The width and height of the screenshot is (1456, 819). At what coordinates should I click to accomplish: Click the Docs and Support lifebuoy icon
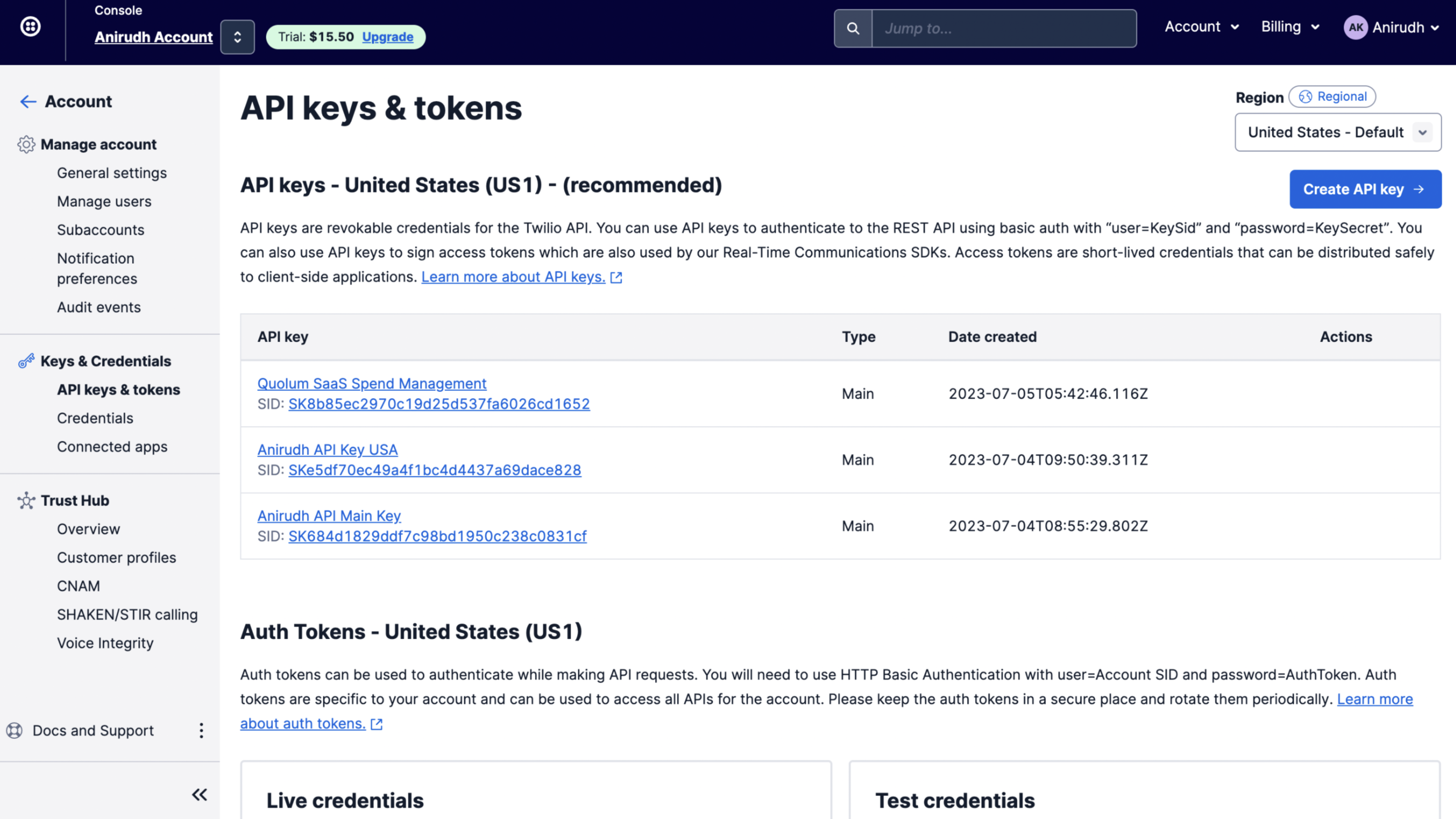click(x=14, y=730)
